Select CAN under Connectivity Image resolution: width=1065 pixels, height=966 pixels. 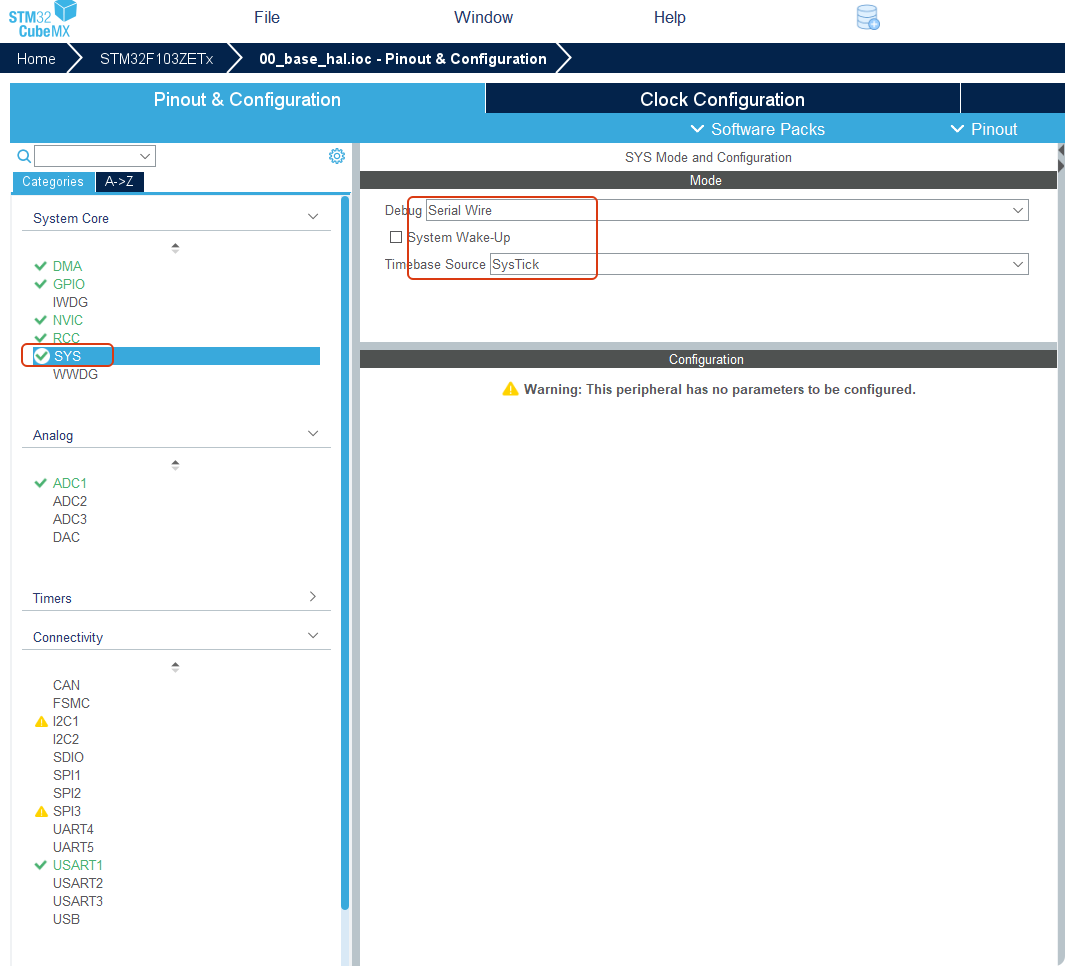click(x=66, y=685)
